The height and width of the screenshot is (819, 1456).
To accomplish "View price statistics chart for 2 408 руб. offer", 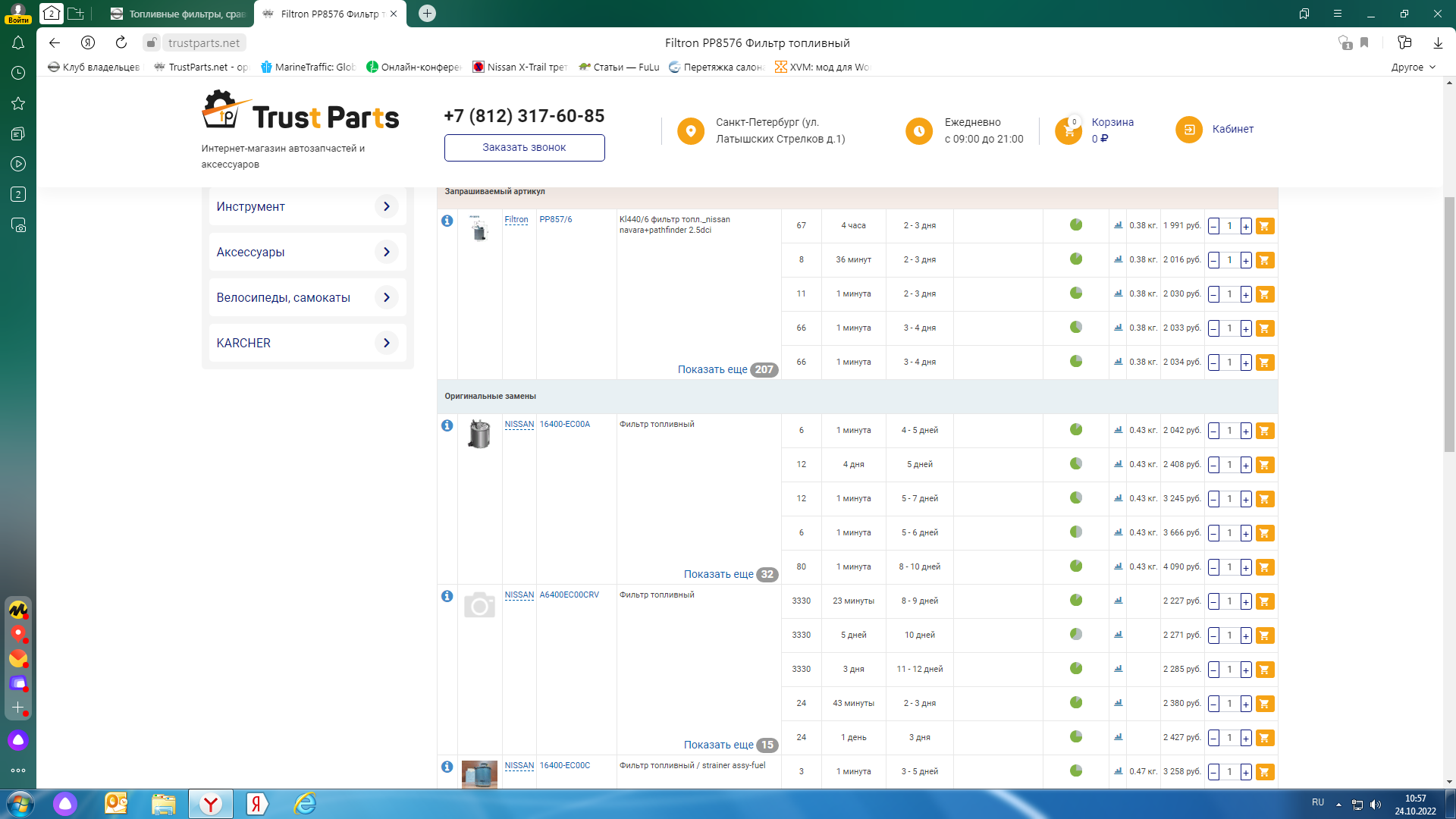I will 1118,464.
